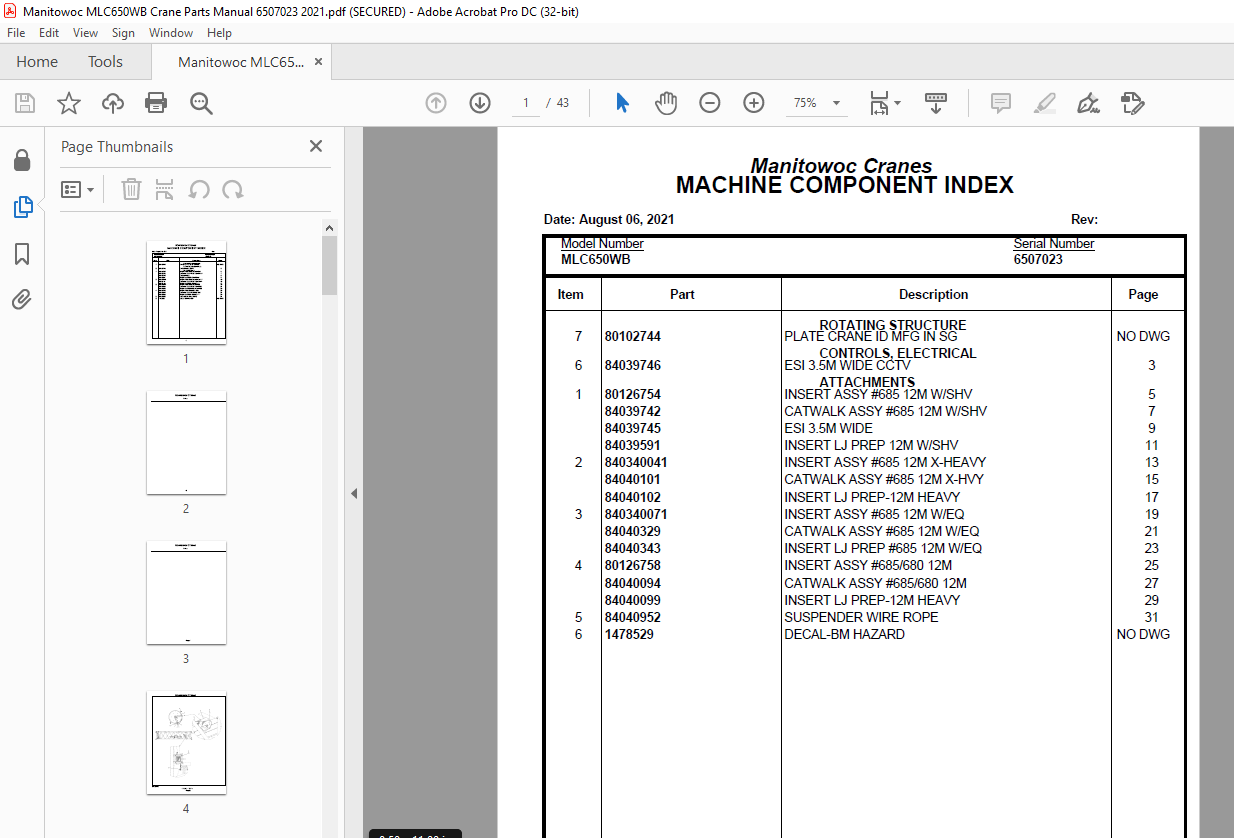Open the find text magnifier icon
This screenshot has height=838, width=1234.
tap(201, 103)
